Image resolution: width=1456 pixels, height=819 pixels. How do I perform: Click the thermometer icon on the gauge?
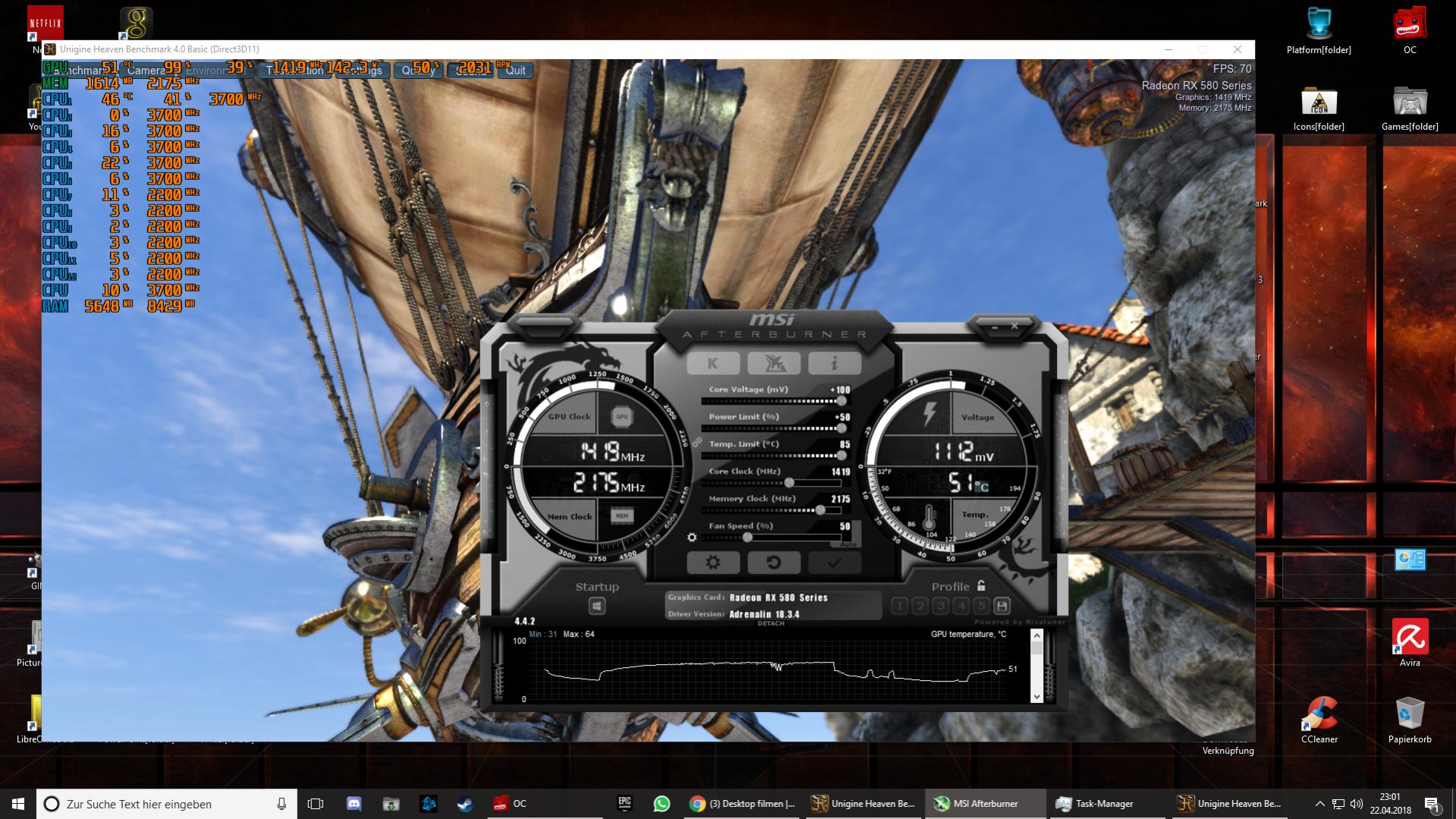pyautogui.click(x=929, y=517)
